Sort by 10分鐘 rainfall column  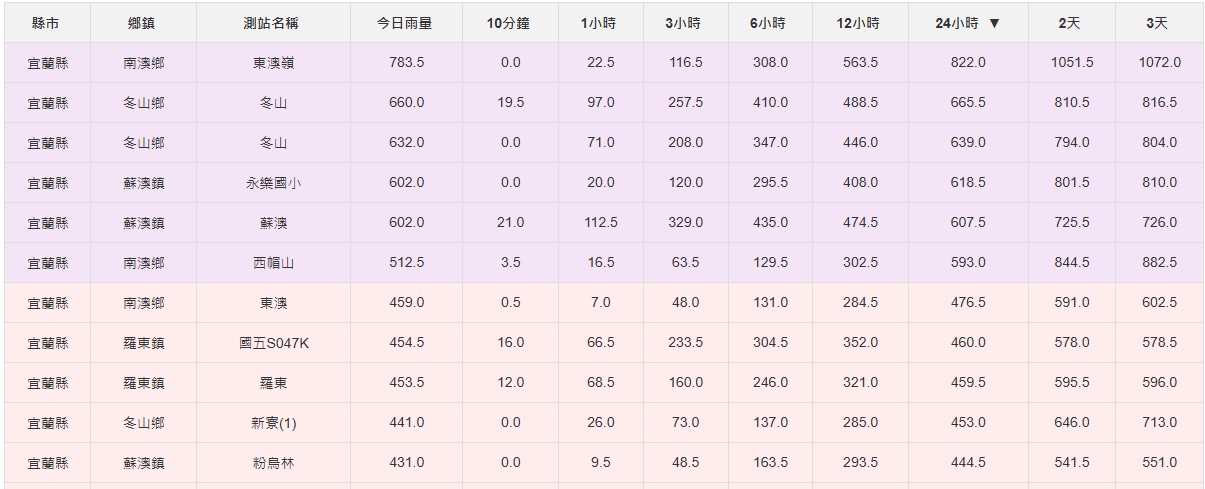(510, 23)
